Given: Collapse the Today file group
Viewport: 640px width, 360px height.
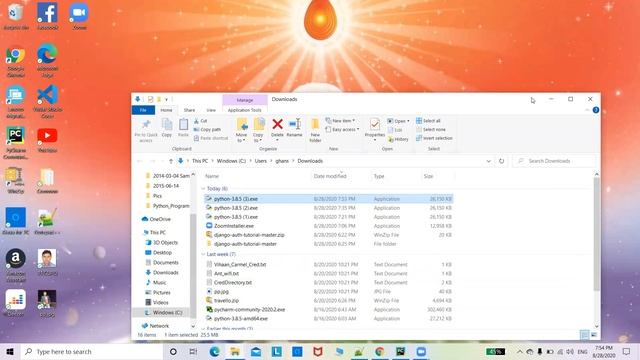Looking at the screenshot, I should pyautogui.click(x=203, y=189).
